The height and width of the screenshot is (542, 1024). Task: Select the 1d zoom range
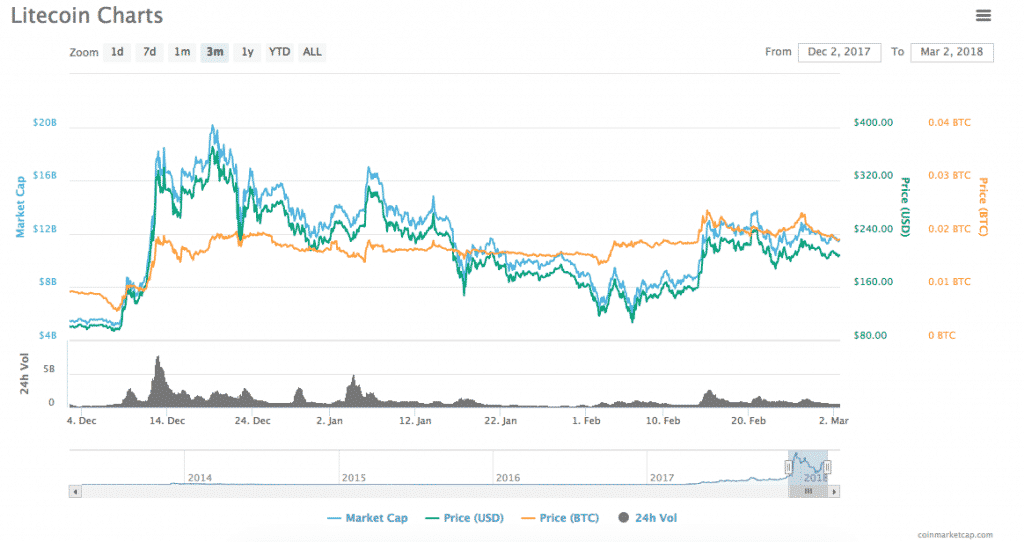(x=117, y=52)
